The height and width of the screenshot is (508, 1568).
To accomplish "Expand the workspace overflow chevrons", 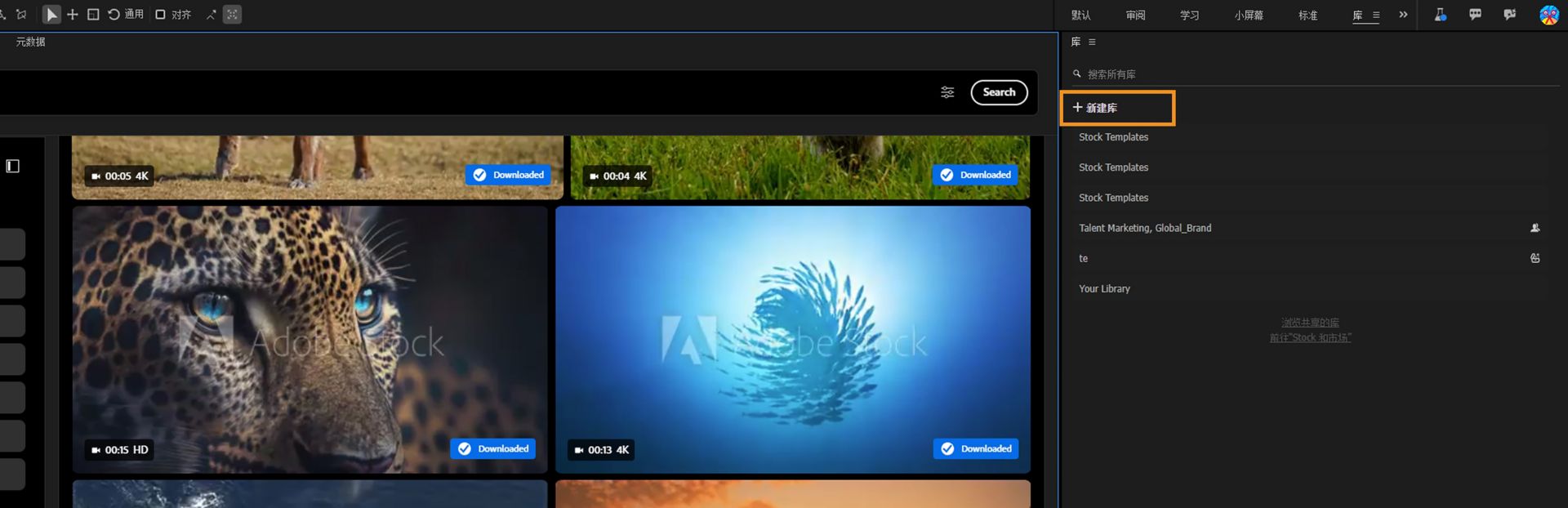I will [x=1403, y=15].
